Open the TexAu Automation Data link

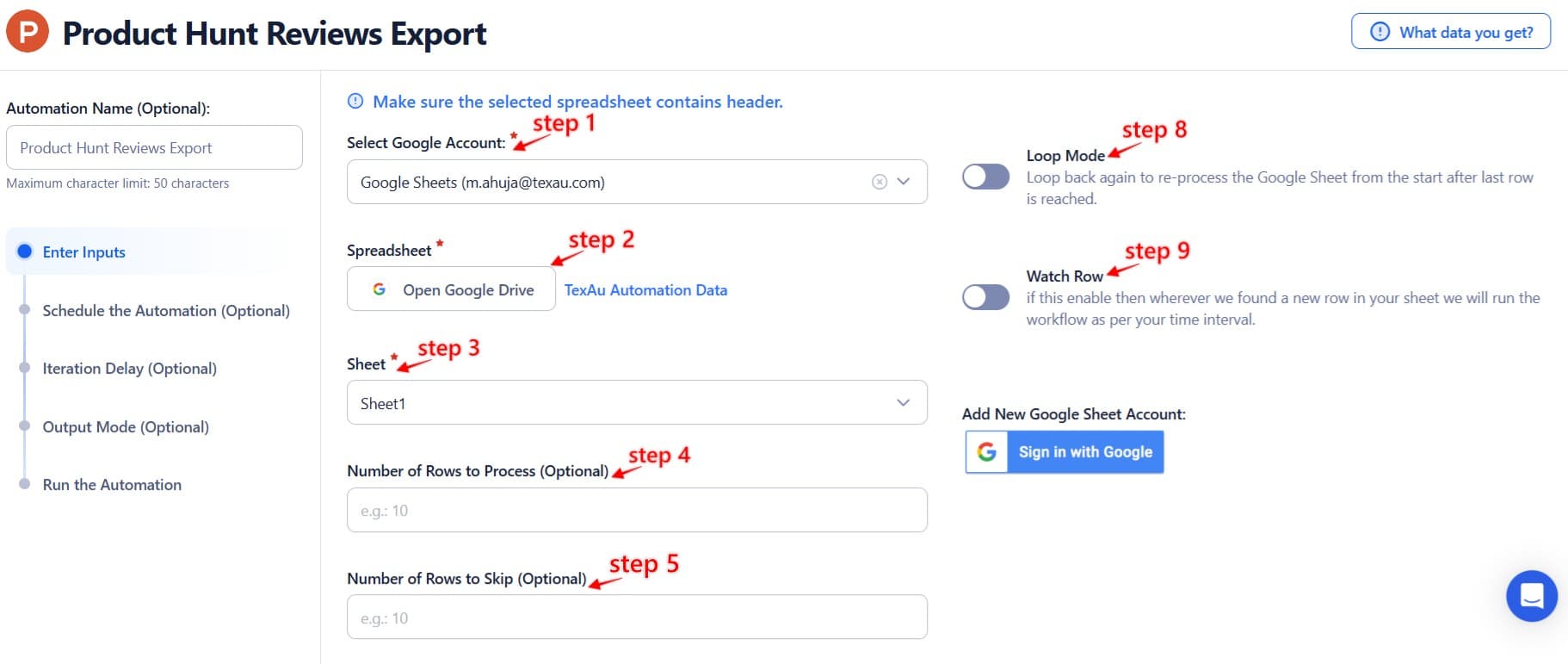click(x=645, y=289)
